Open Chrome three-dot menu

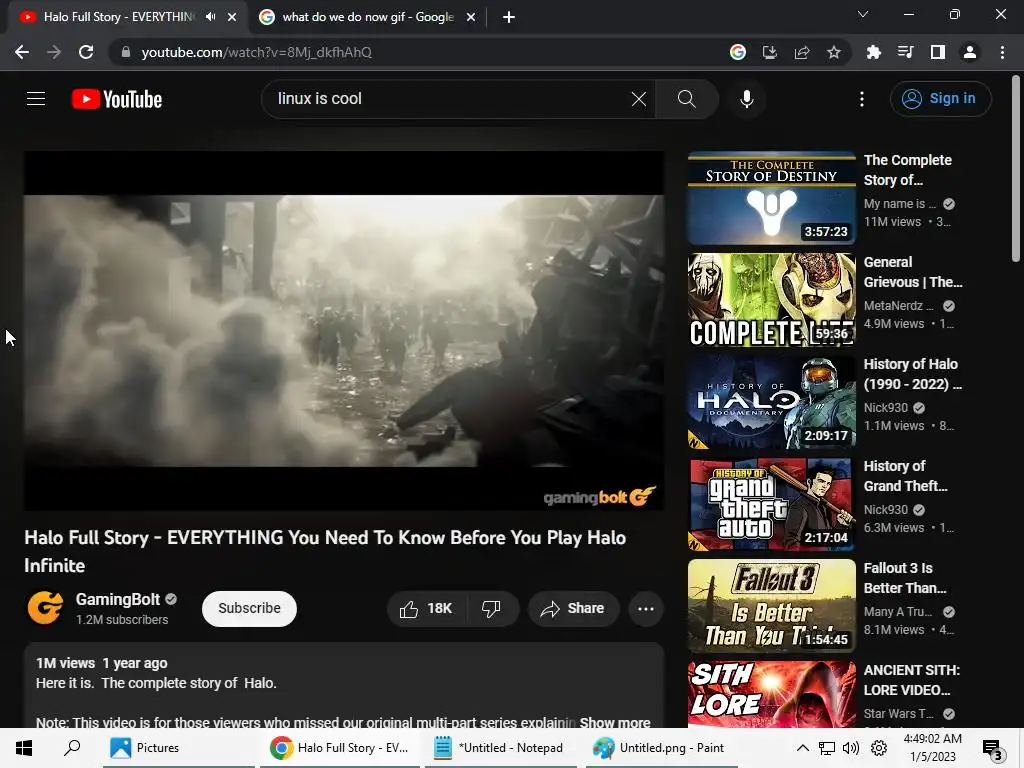click(1002, 52)
